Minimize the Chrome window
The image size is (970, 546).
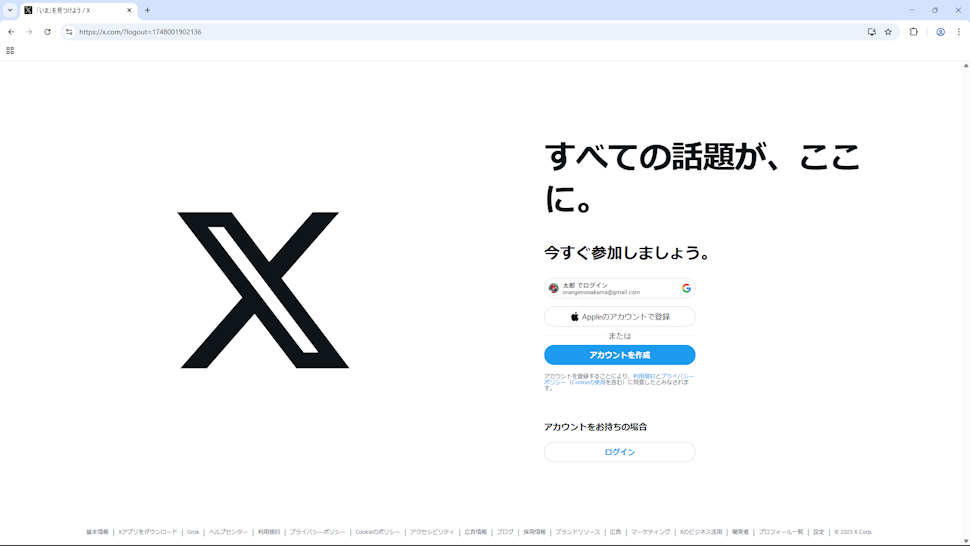(911, 10)
